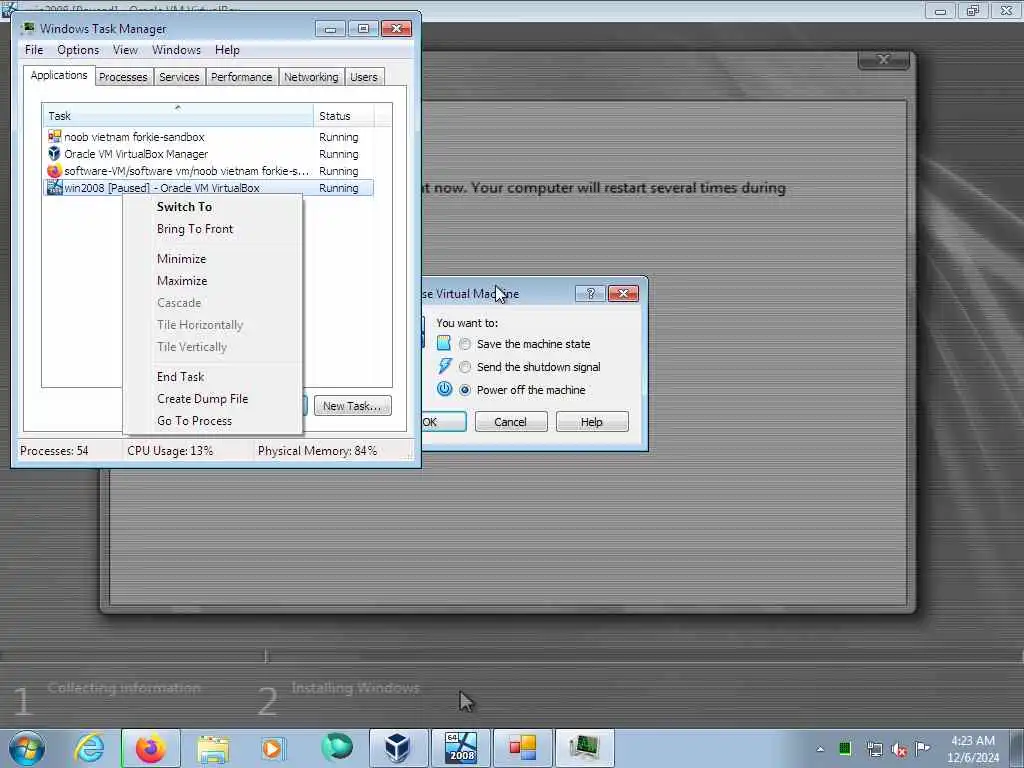This screenshot has height=768, width=1024.
Task: Click the teal round app icon in taskbar
Action: point(337,747)
